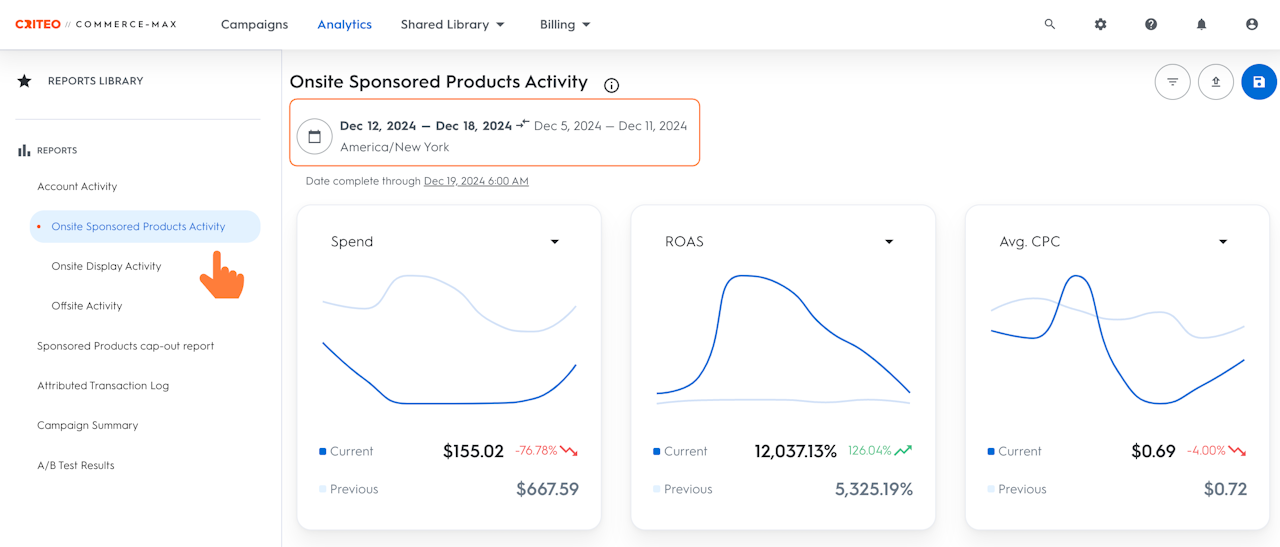Click the info icon beside report title
This screenshot has height=547, width=1280.
(612, 85)
